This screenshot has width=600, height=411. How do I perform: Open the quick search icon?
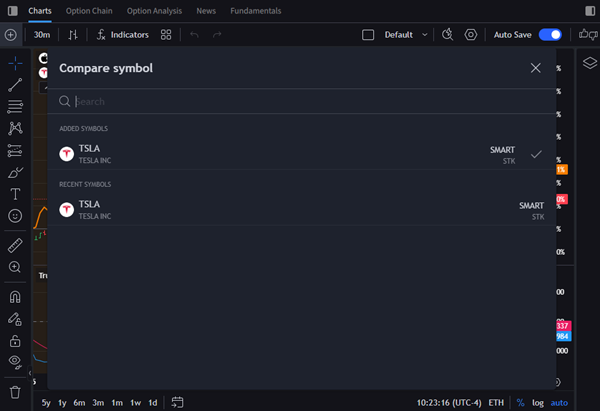click(447, 35)
